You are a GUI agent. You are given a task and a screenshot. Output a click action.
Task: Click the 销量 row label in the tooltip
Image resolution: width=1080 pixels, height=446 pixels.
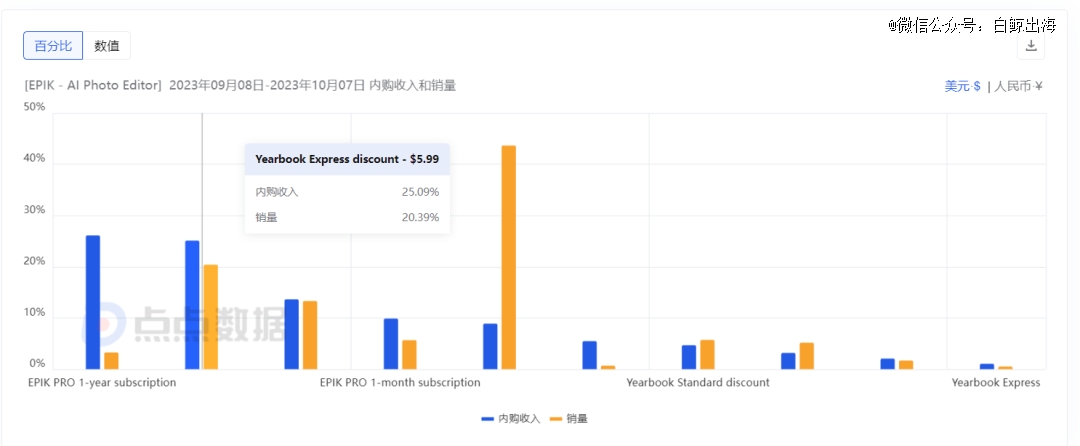[266, 218]
